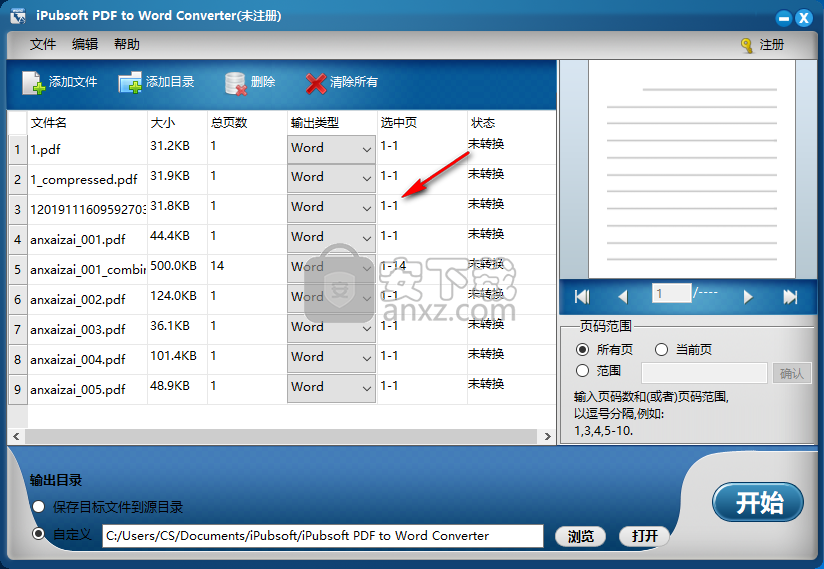Open output type dropdown for 1_compressed.pdf
824x569 pixels.
click(x=331, y=178)
